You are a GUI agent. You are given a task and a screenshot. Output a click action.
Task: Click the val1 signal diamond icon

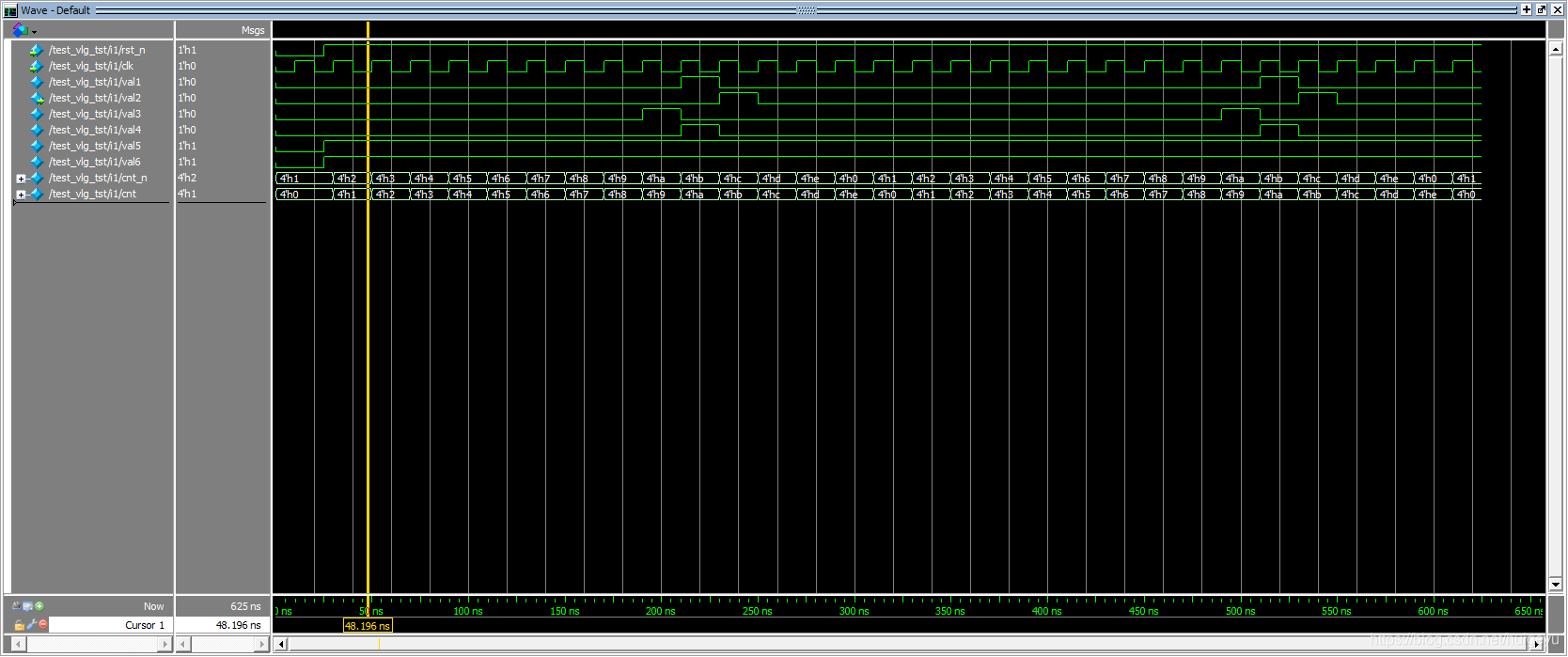(x=37, y=82)
